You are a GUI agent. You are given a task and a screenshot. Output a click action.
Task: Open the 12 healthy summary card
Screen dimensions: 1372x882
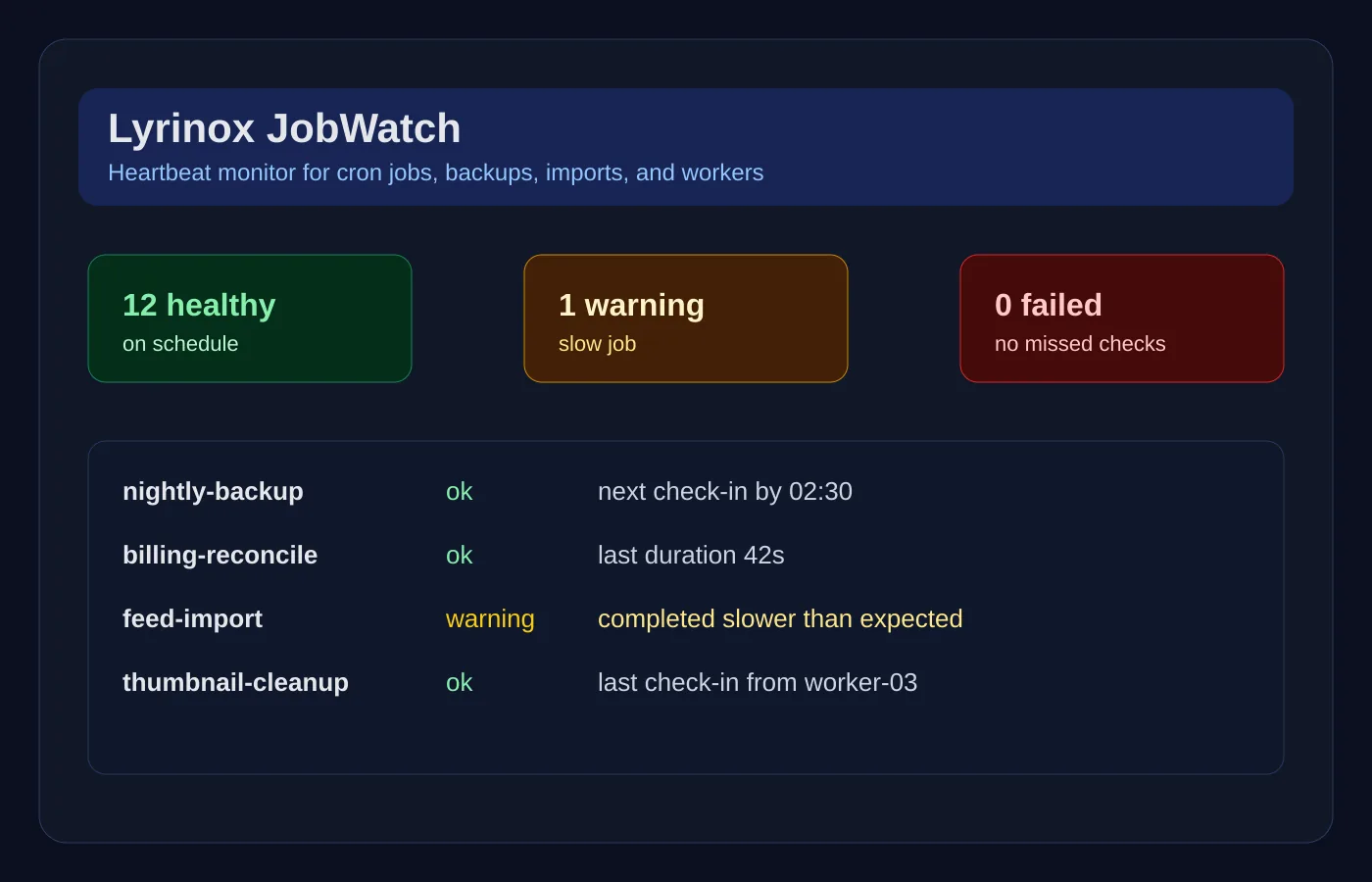[250, 318]
